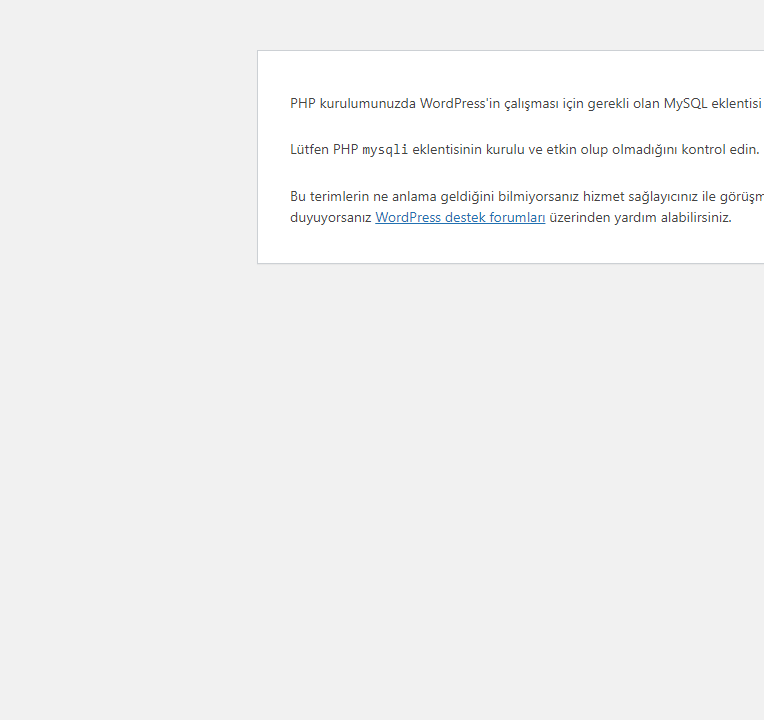This screenshot has height=720, width=764.
Task: Click the word MySQL in the error message
Action: pos(685,103)
